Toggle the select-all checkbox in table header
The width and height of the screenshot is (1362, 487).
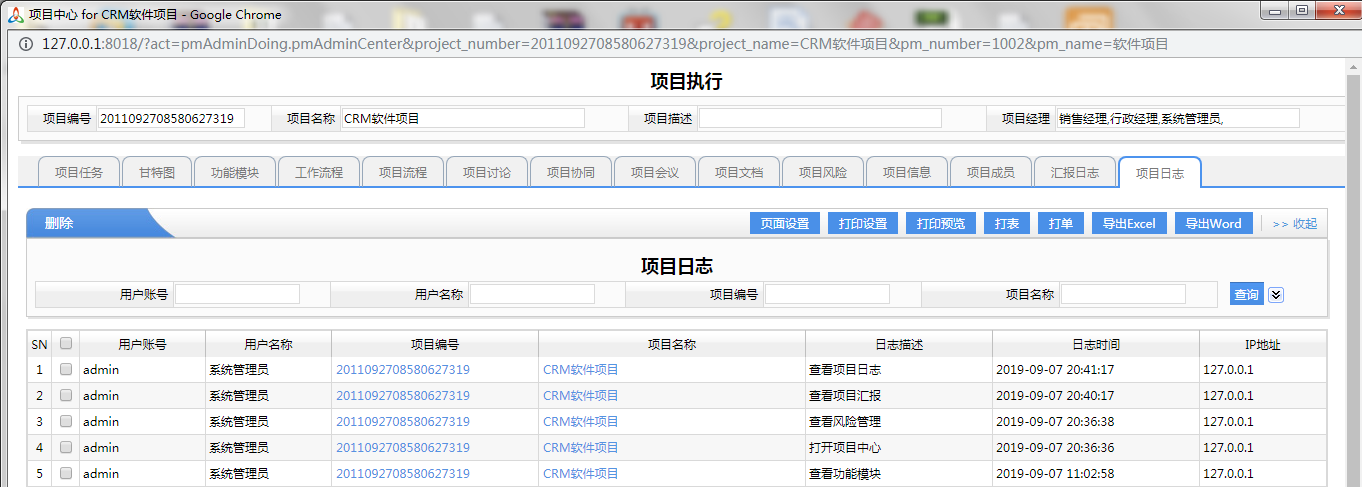(x=66, y=344)
